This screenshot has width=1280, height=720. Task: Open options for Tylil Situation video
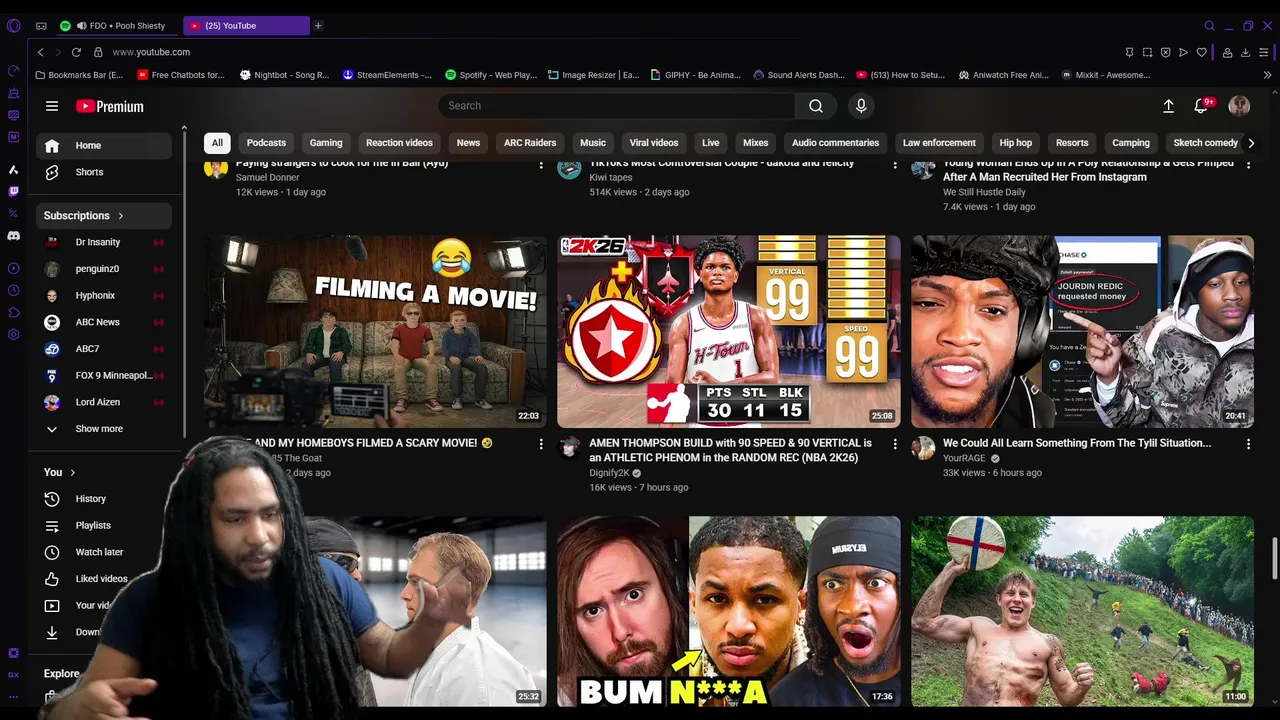pyautogui.click(x=1248, y=444)
